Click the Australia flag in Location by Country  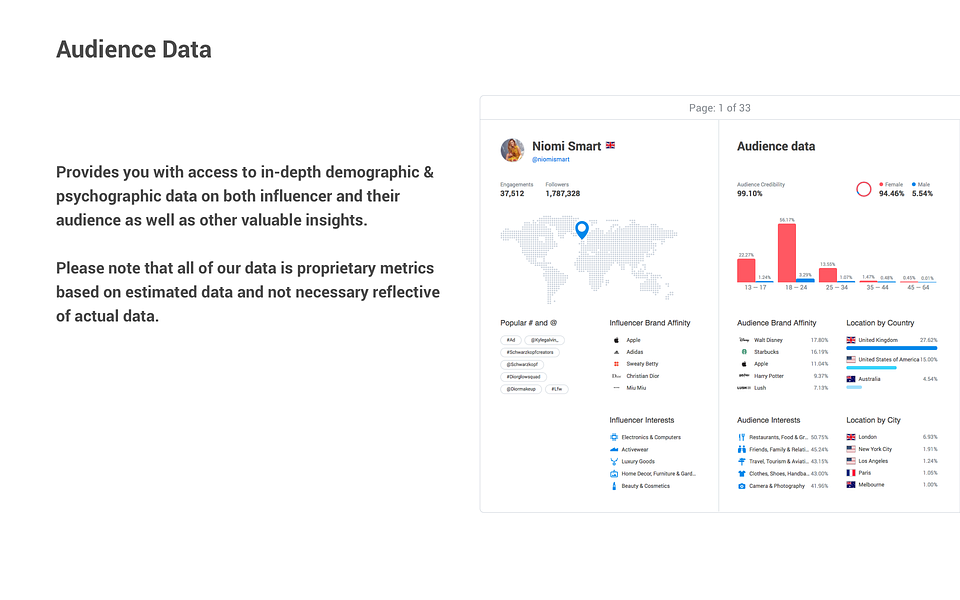point(851,380)
